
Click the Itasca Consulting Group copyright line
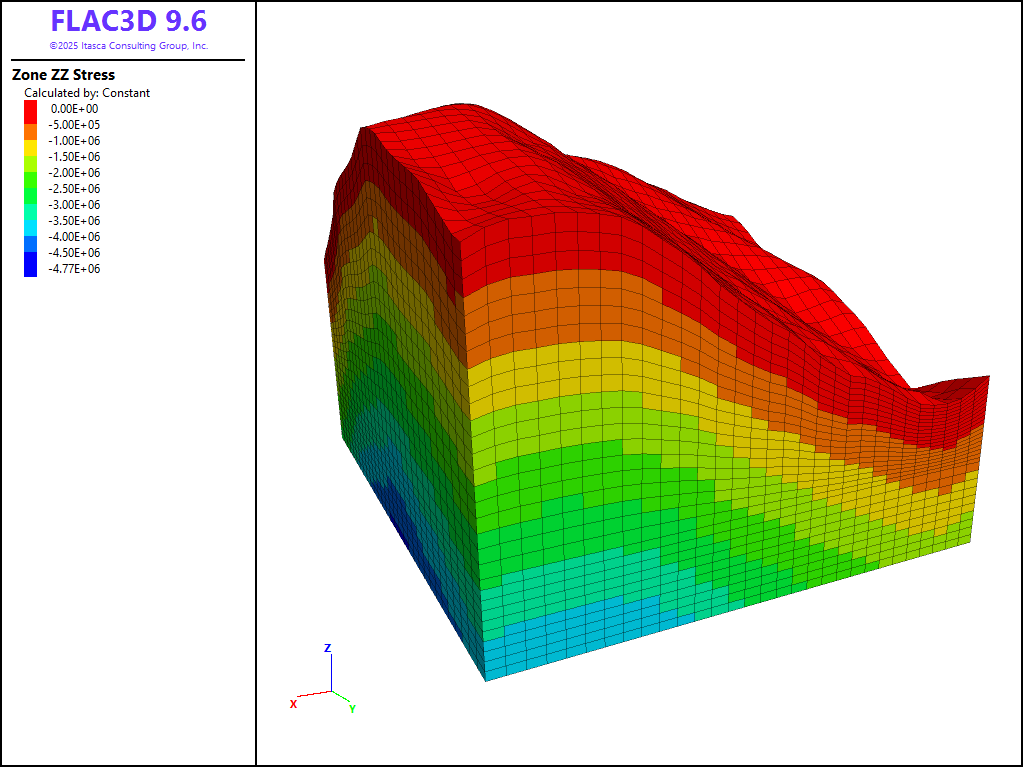(x=128, y=46)
